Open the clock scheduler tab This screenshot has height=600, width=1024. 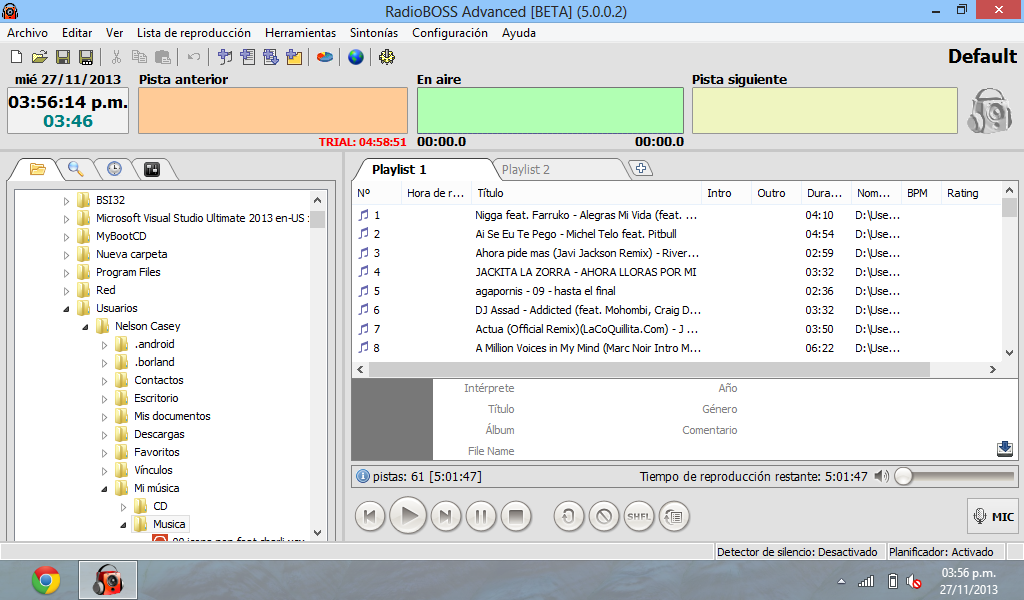tap(114, 170)
